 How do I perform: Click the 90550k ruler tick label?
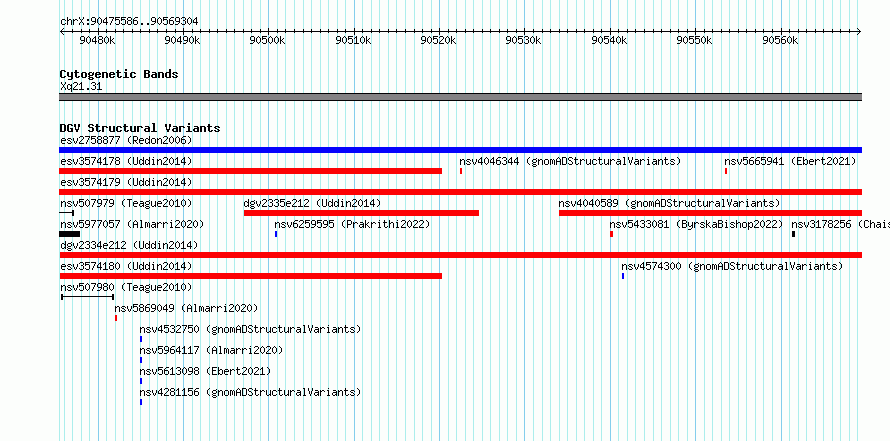(695, 40)
